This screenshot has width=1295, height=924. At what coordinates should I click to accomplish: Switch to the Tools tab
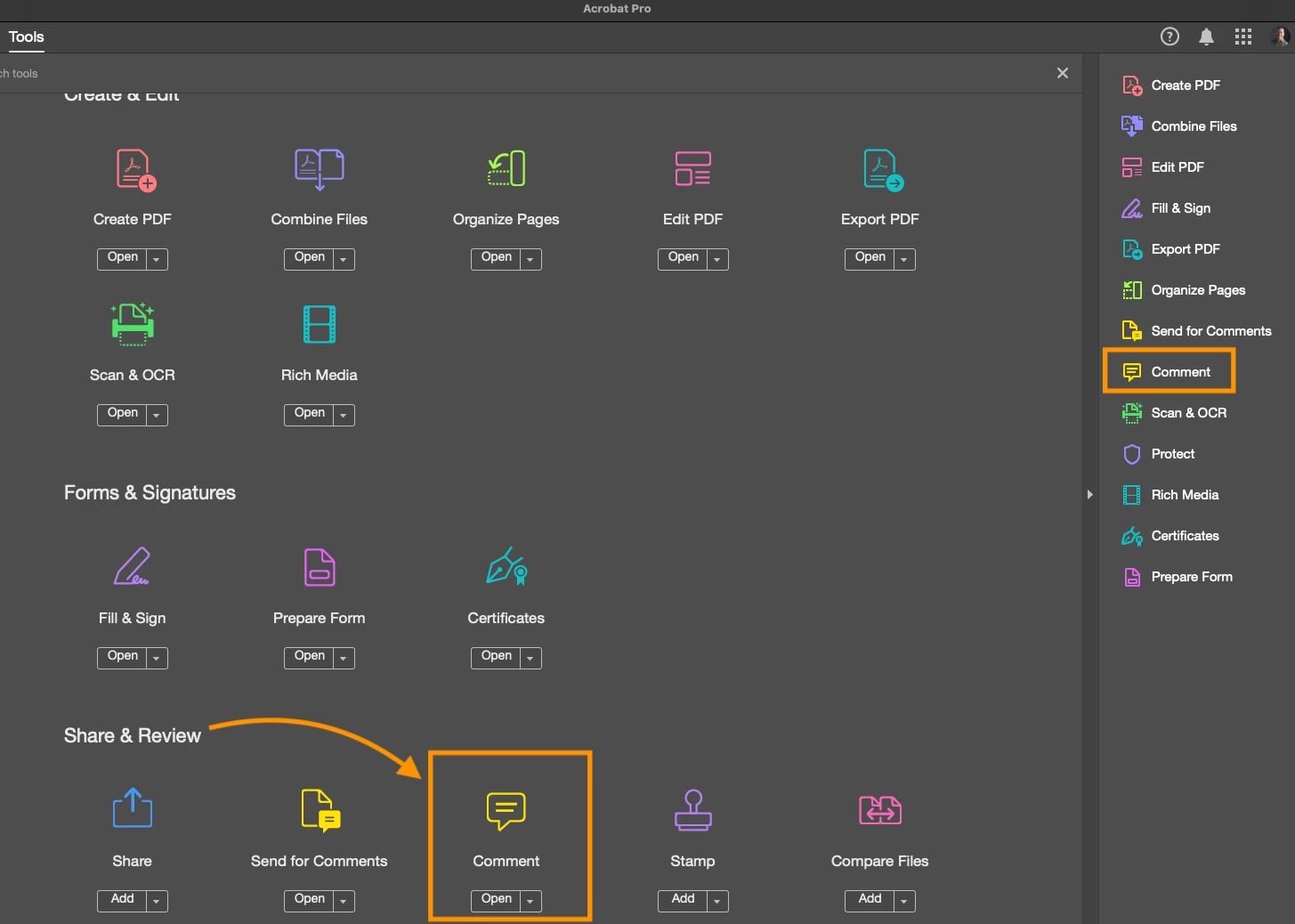(x=26, y=37)
